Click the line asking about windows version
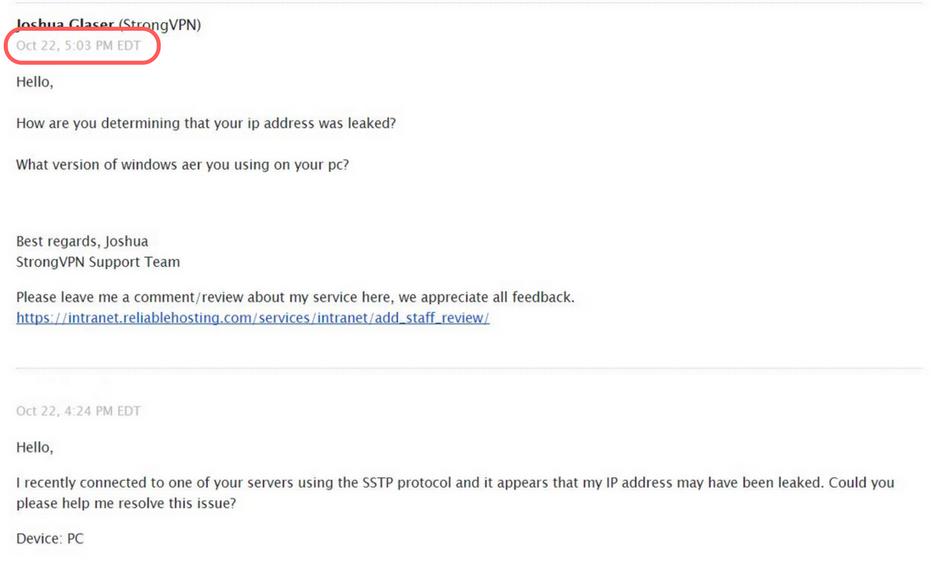The image size is (940, 566). pos(182,165)
